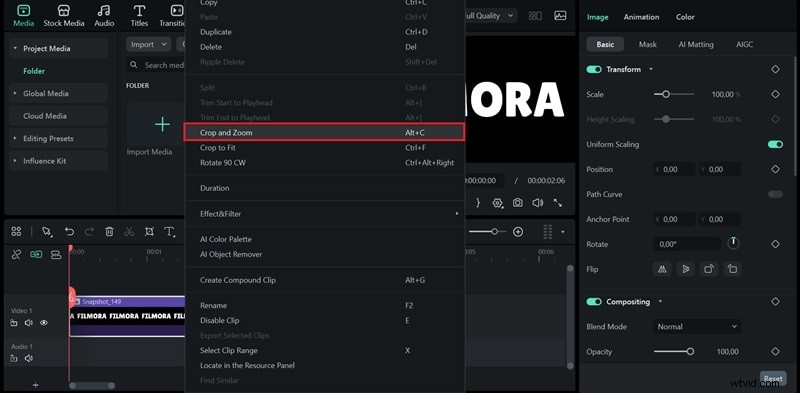The height and width of the screenshot is (393, 800).
Task: Choose Create Compound Clip
Action: (x=324, y=280)
